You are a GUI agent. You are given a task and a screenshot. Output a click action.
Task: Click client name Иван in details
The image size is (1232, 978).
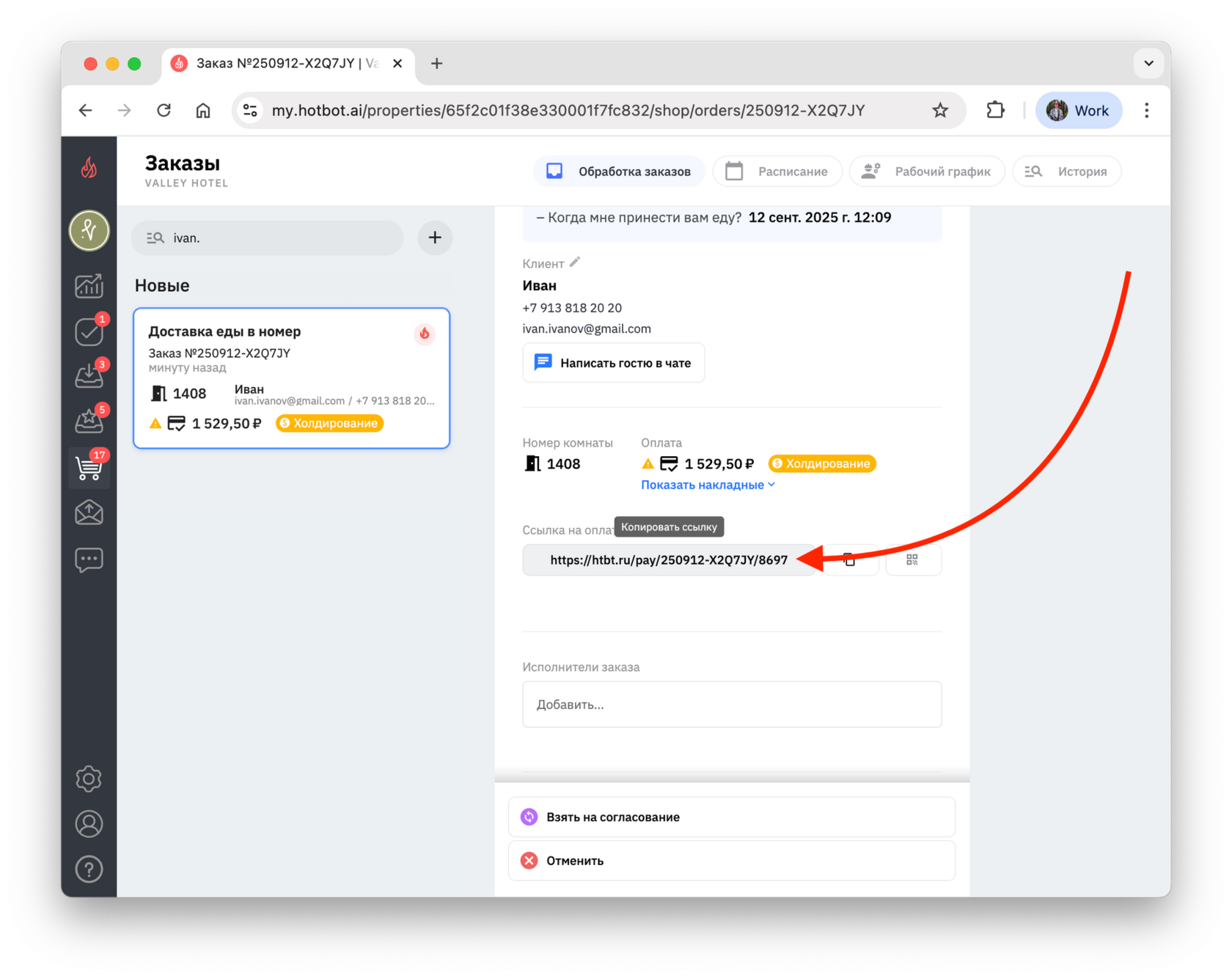(540, 286)
